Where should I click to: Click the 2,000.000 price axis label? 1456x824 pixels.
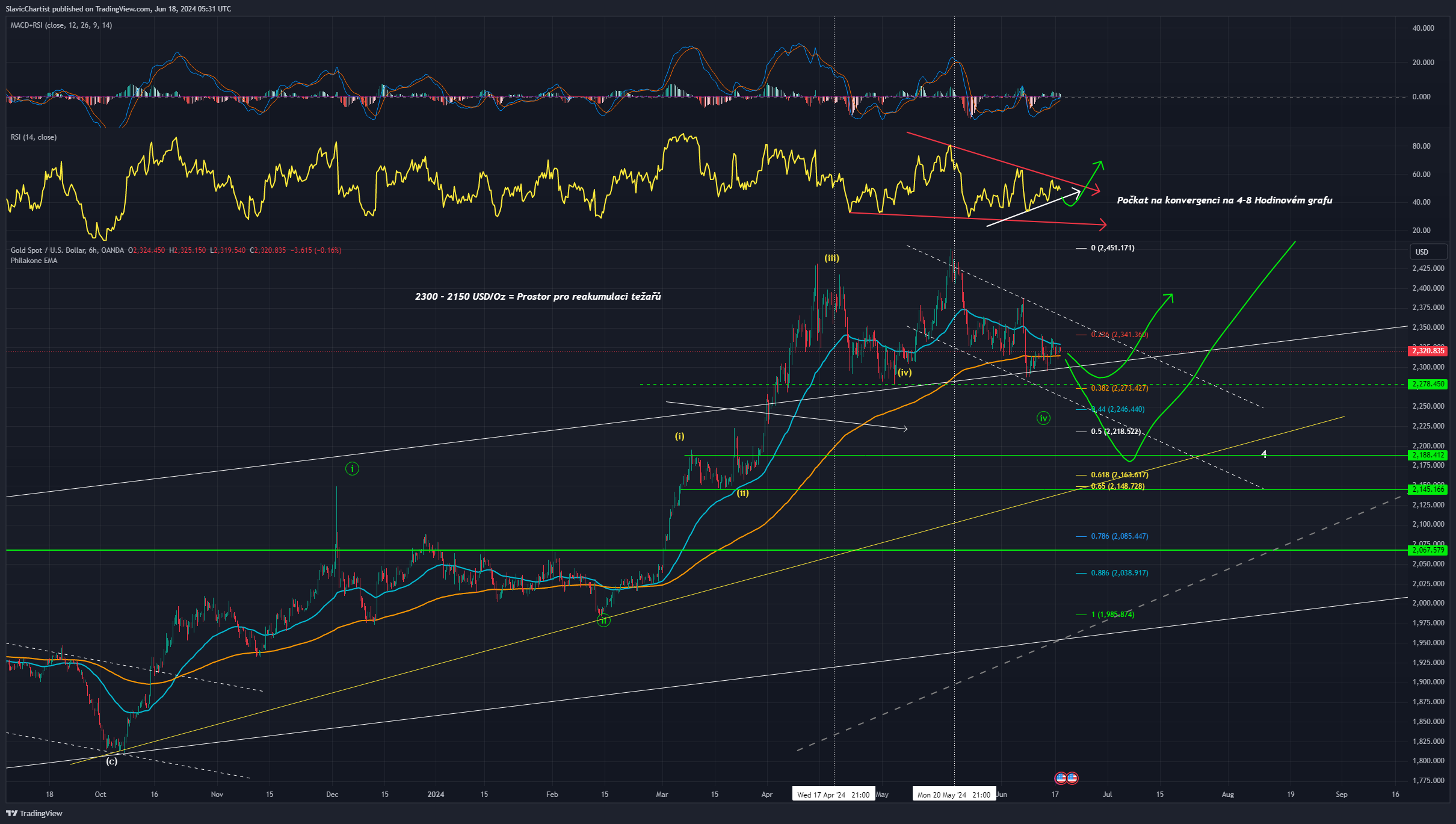(1427, 603)
